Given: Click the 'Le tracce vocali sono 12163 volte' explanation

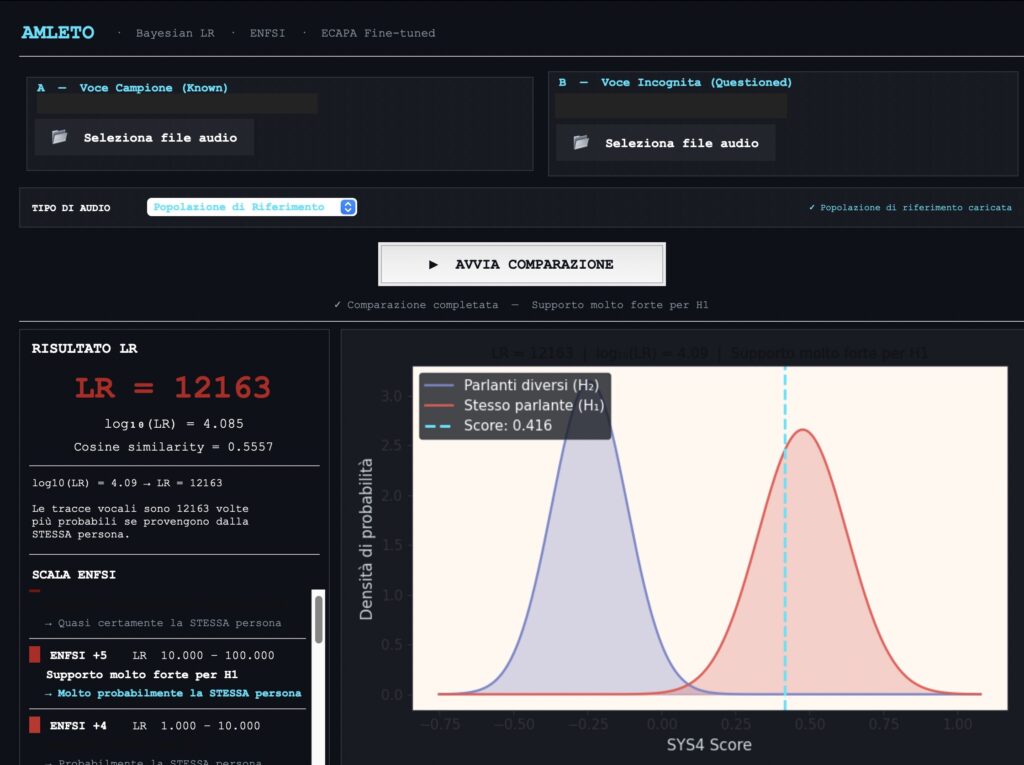Looking at the screenshot, I should click(x=140, y=521).
